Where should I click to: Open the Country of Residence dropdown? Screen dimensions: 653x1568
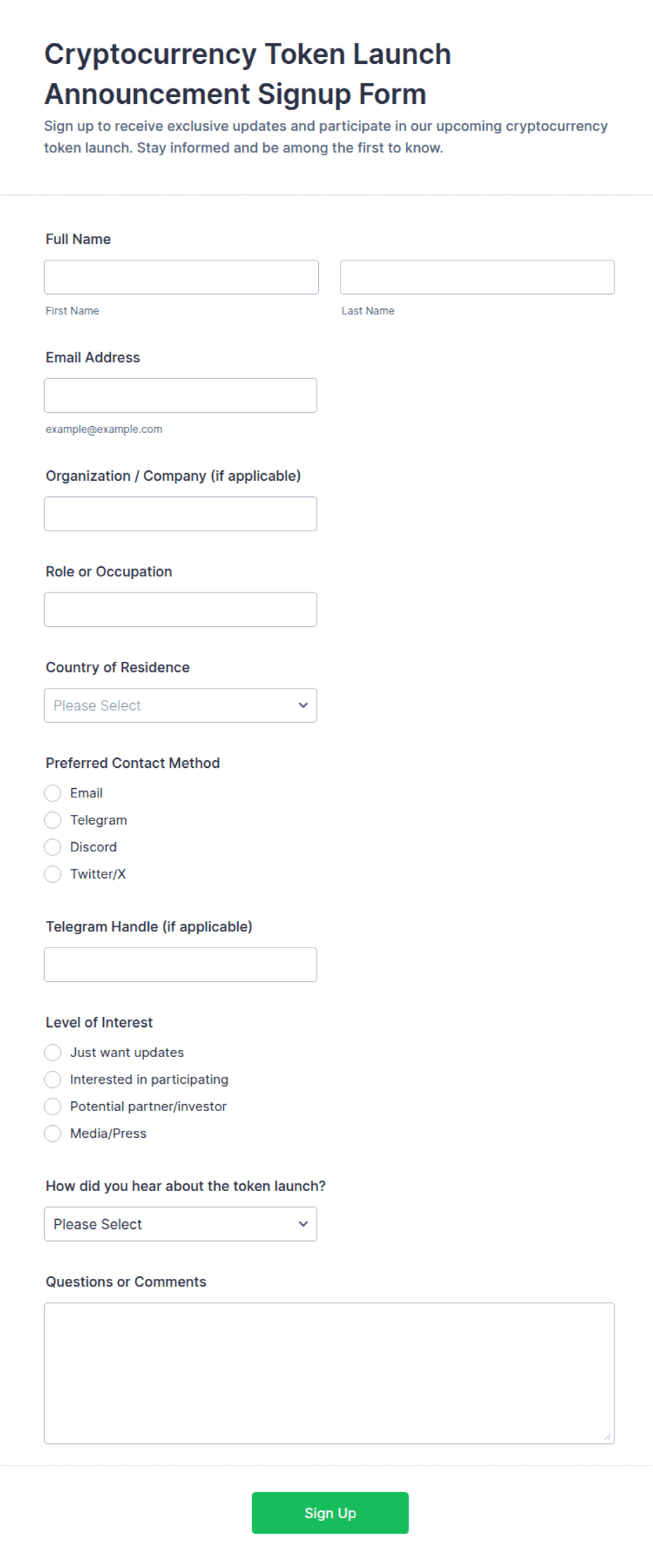pyautogui.click(x=180, y=705)
